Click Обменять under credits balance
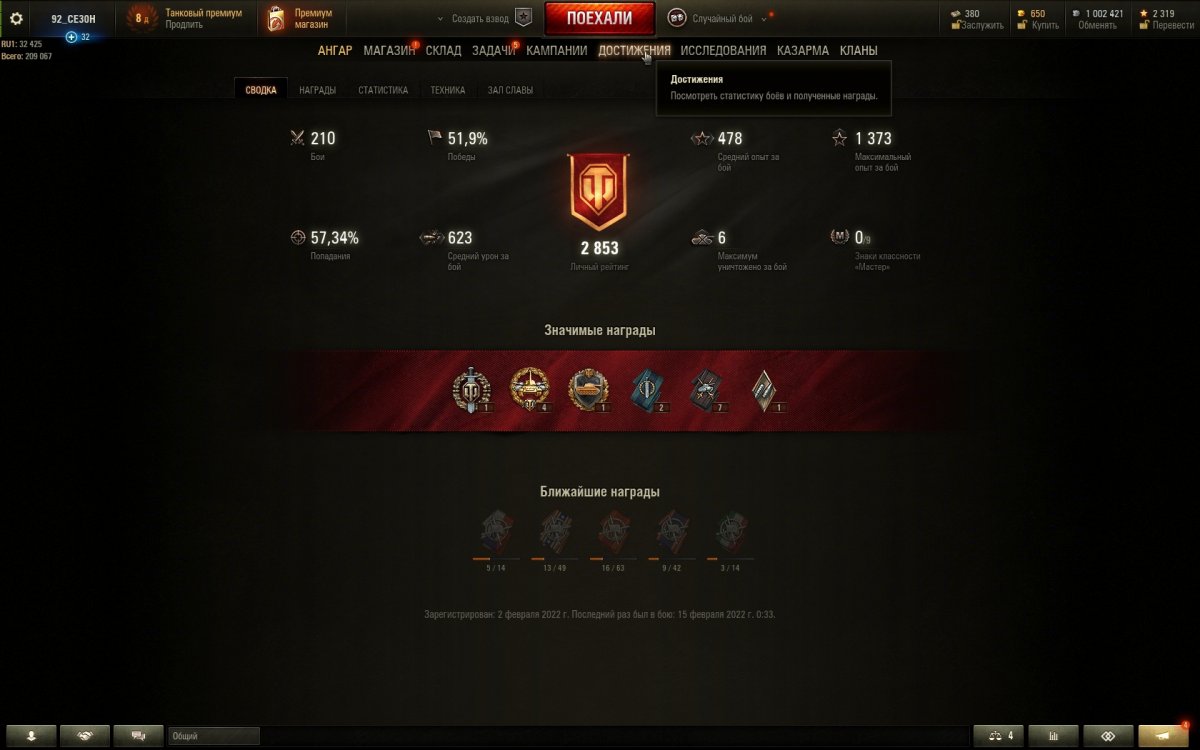1200x750 pixels. pyautogui.click(x=1097, y=25)
